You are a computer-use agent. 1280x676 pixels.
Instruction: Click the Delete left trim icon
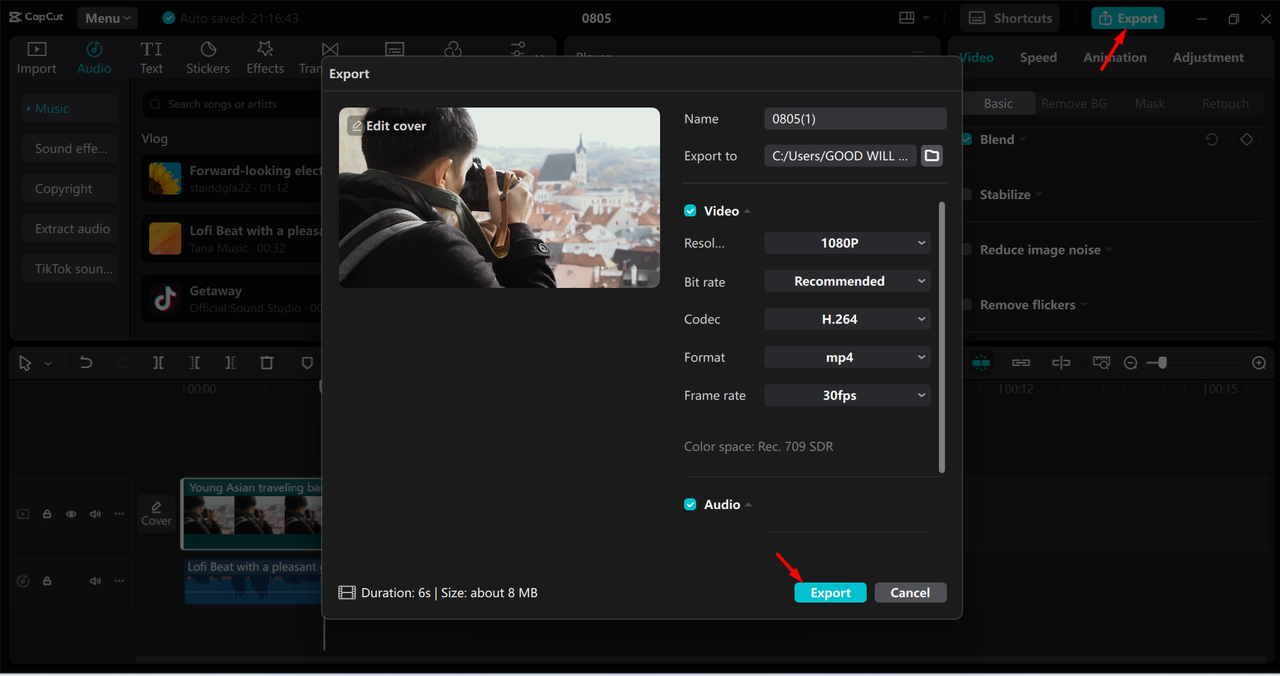[194, 363]
